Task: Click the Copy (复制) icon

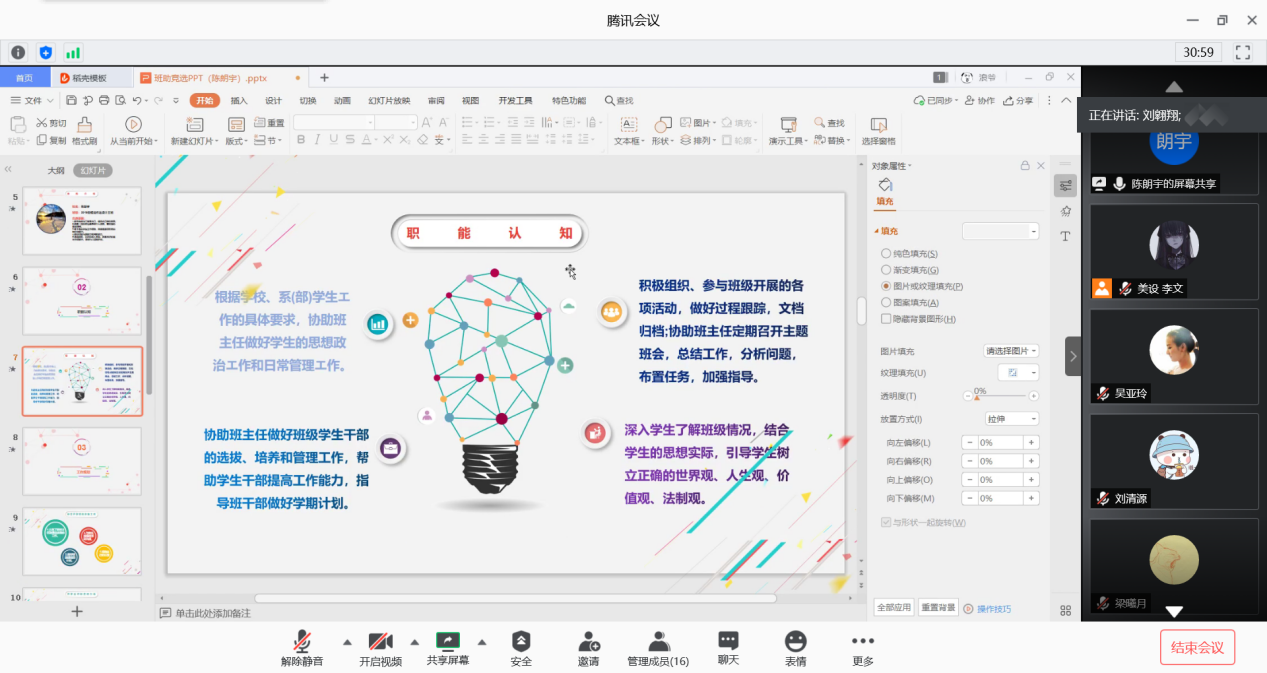Action: point(42,141)
